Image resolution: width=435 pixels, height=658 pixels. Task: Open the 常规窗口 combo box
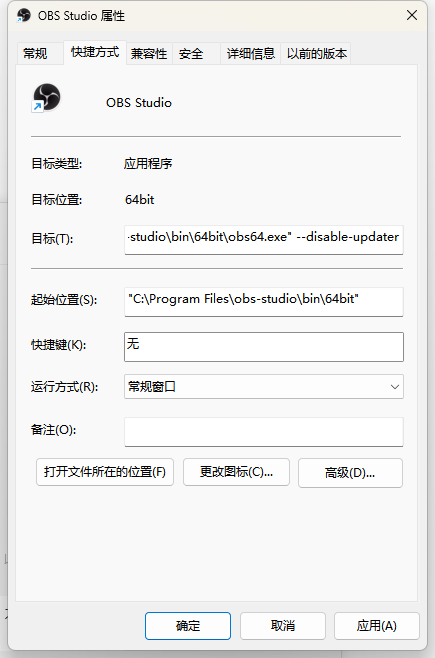pyautogui.click(x=264, y=386)
